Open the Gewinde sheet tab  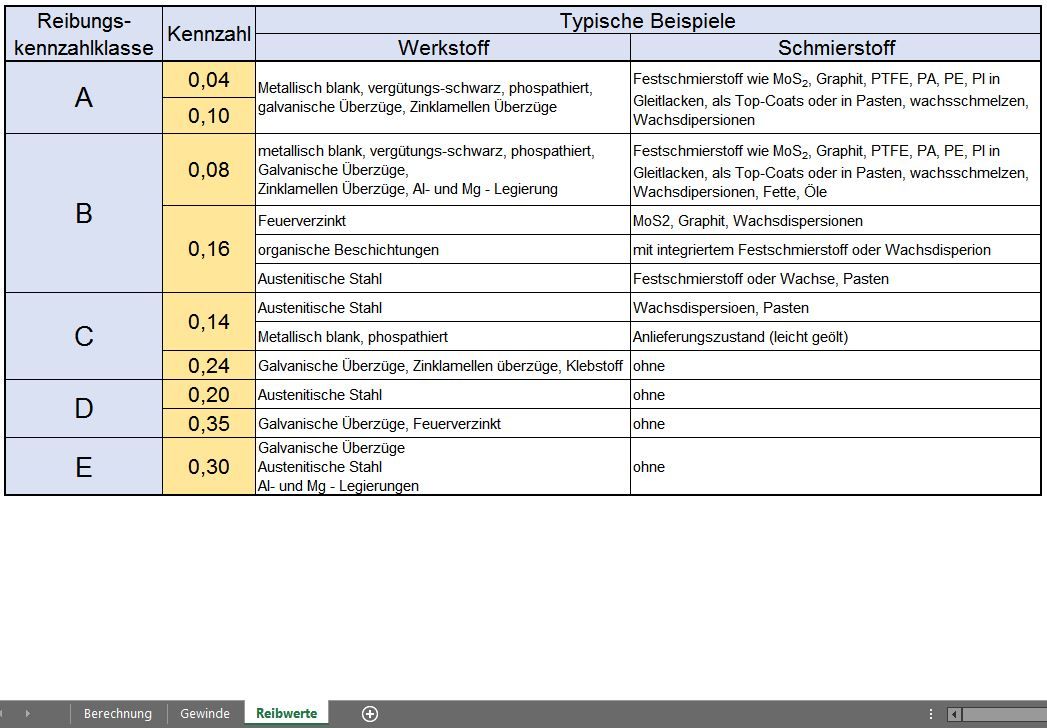pyautogui.click(x=204, y=713)
